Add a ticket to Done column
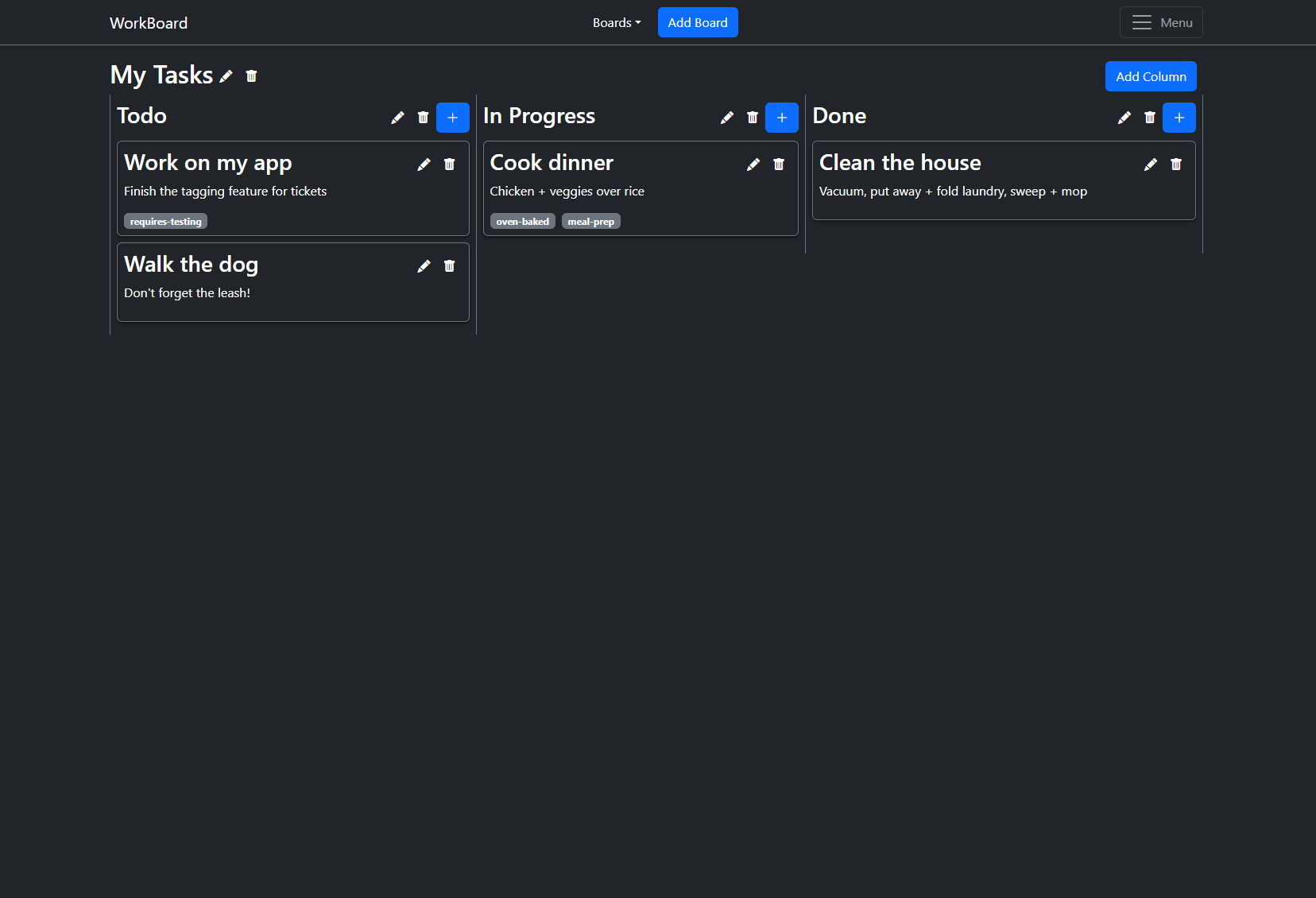The height and width of the screenshot is (898, 1316). [x=1179, y=118]
